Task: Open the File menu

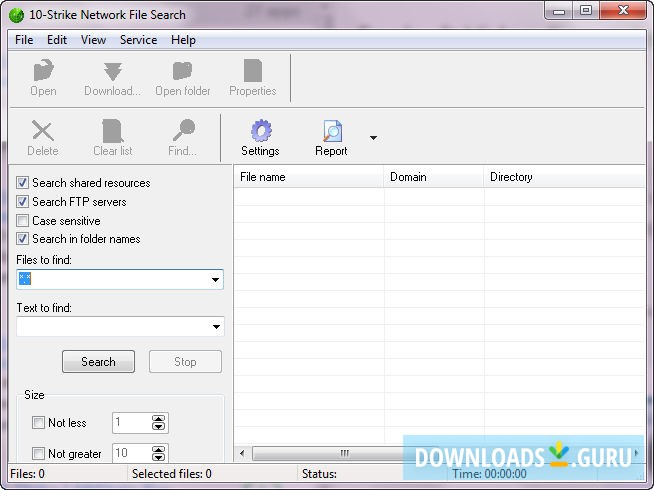Action: pyautogui.click(x=24, y=40)
